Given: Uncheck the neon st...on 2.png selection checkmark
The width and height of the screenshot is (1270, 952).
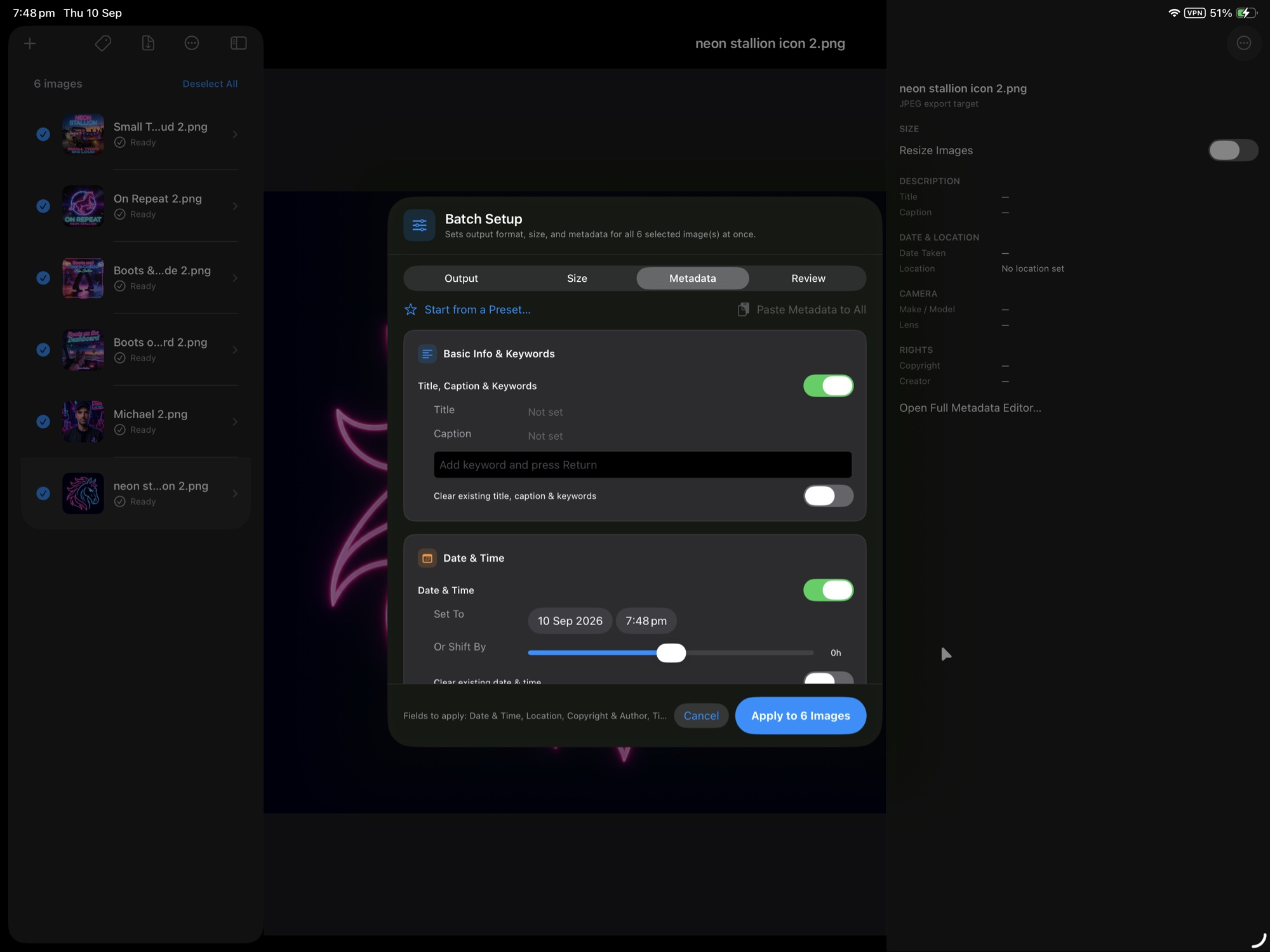Looking at the screenshot, I should (43, 493).
